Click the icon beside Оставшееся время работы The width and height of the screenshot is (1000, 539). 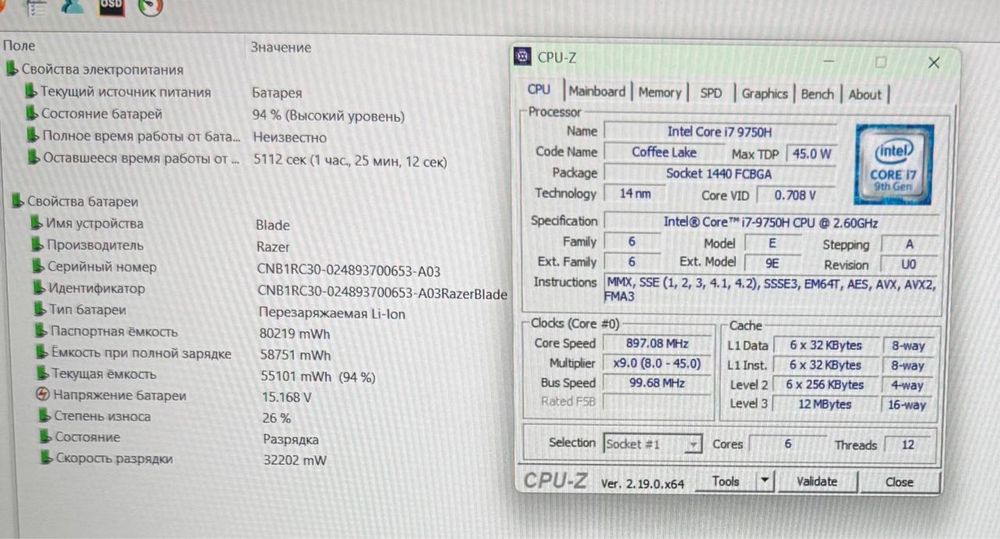tap(34, 157)
